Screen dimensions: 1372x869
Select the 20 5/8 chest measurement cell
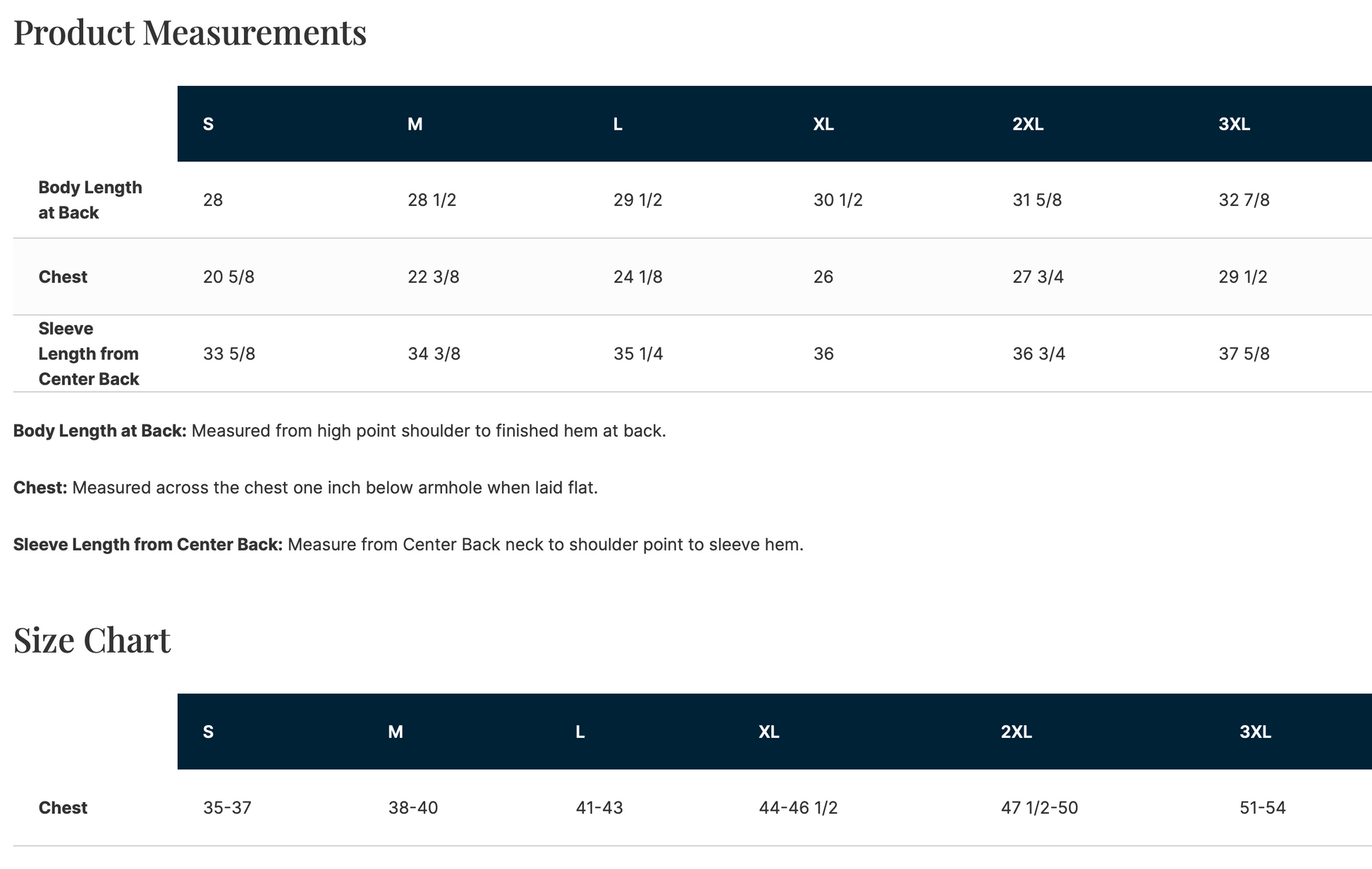point(228,277)
